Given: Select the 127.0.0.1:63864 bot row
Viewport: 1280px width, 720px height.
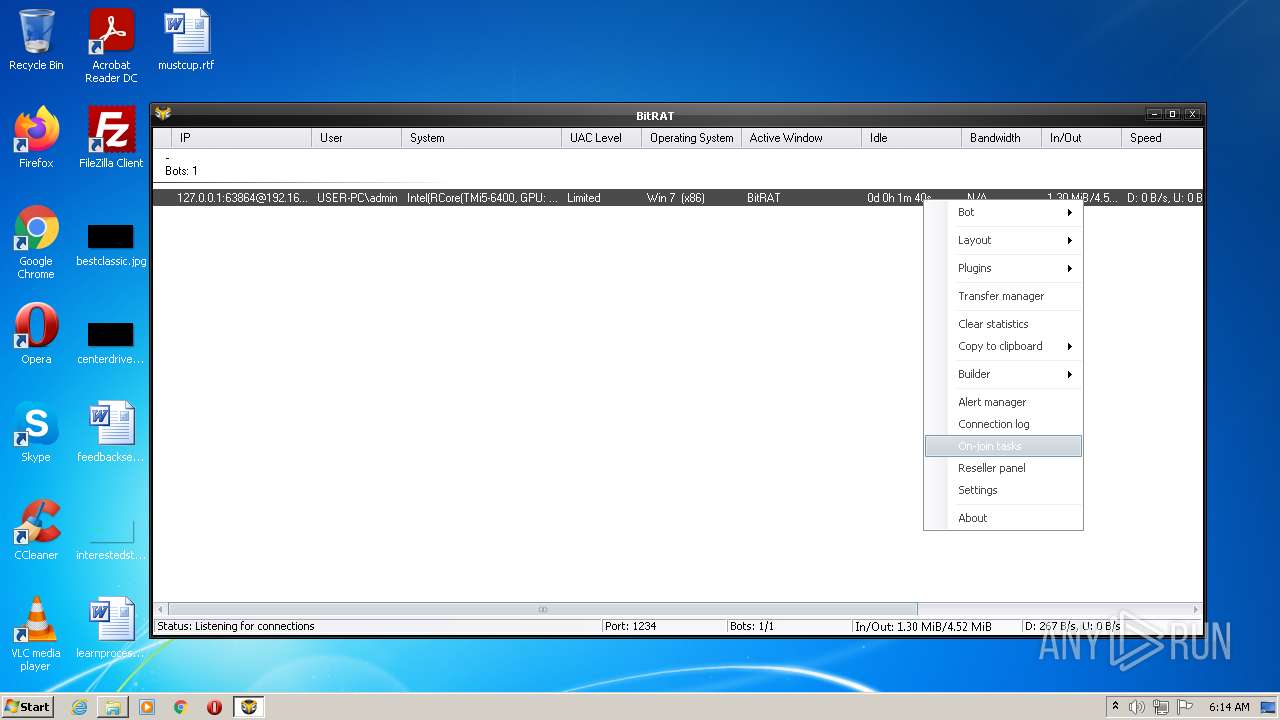Looking at the screenshot, I should 677,198.
